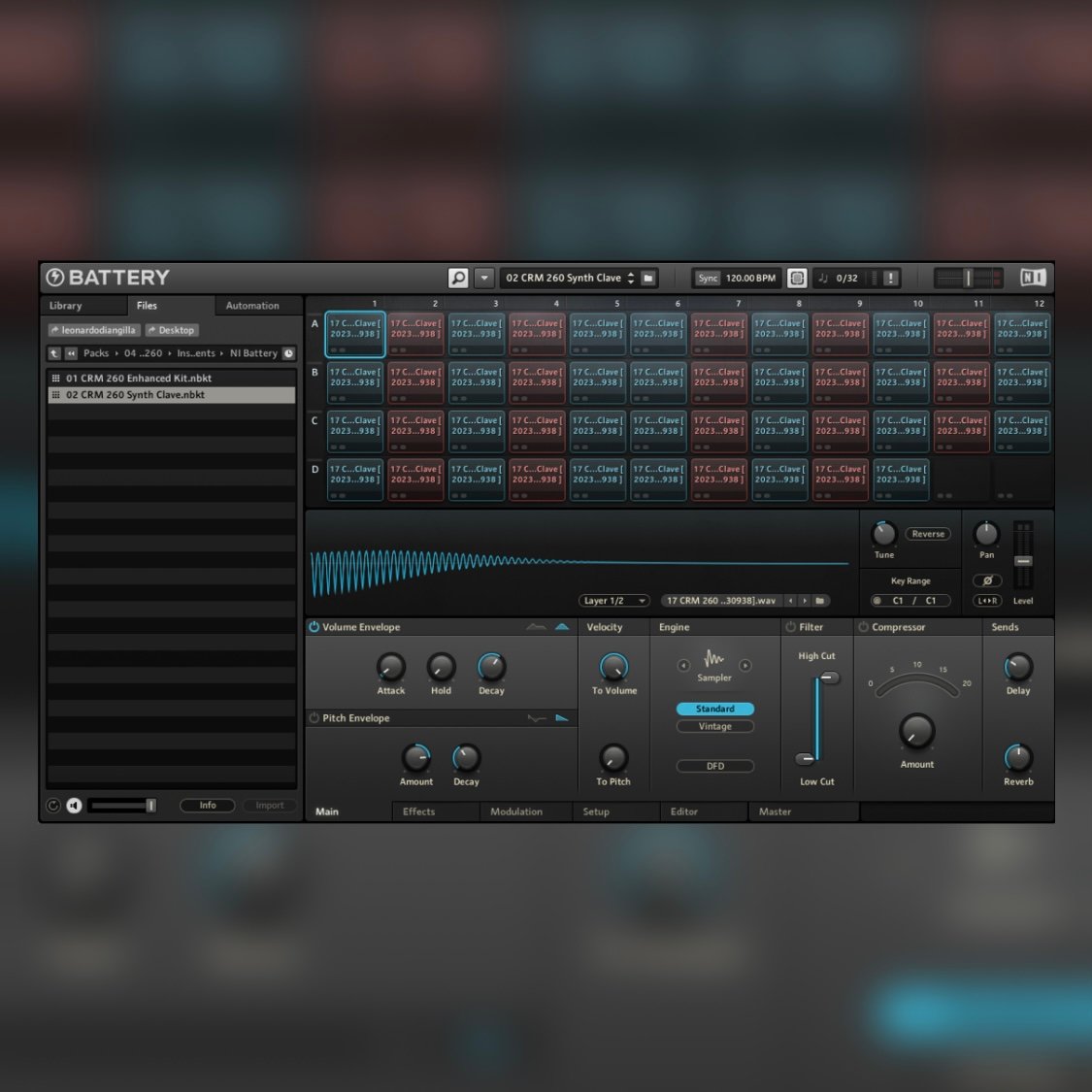Toggle the Sync tempo button
Screen dimensions: 1092x1092
click(x=708, y=278)
